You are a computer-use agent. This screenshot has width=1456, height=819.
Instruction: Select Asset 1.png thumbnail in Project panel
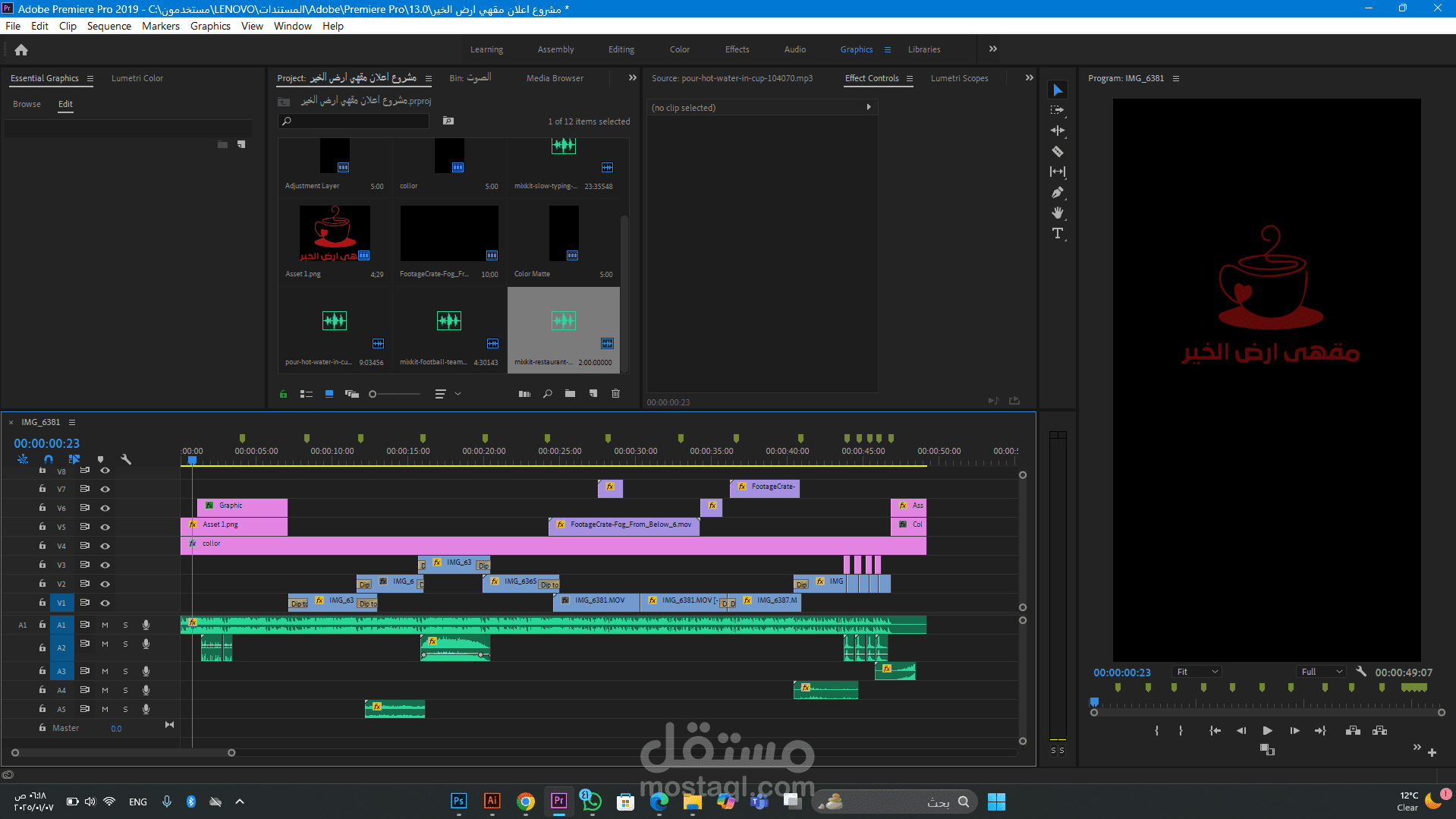tap(335, 235)
